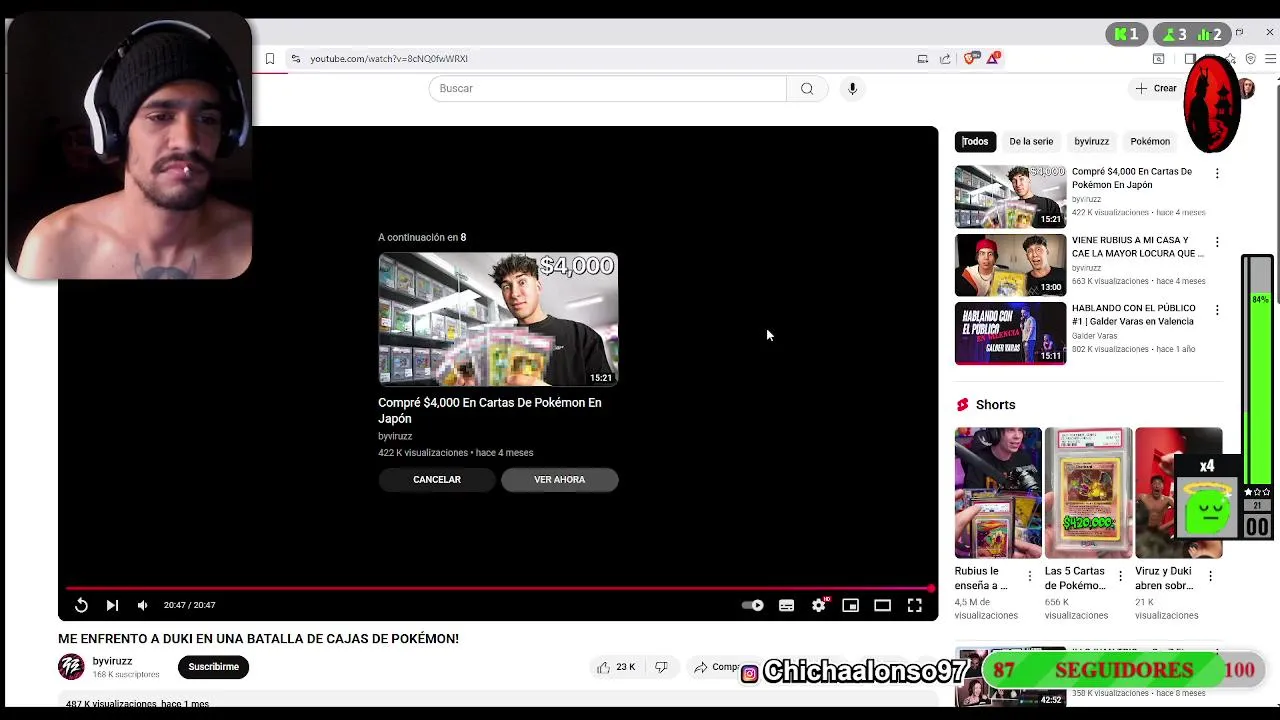Click the video title 'ME ENFRENTO A DUKI EN UNA BATALLA'
The image size is (1280, 720).
(258, 638)
